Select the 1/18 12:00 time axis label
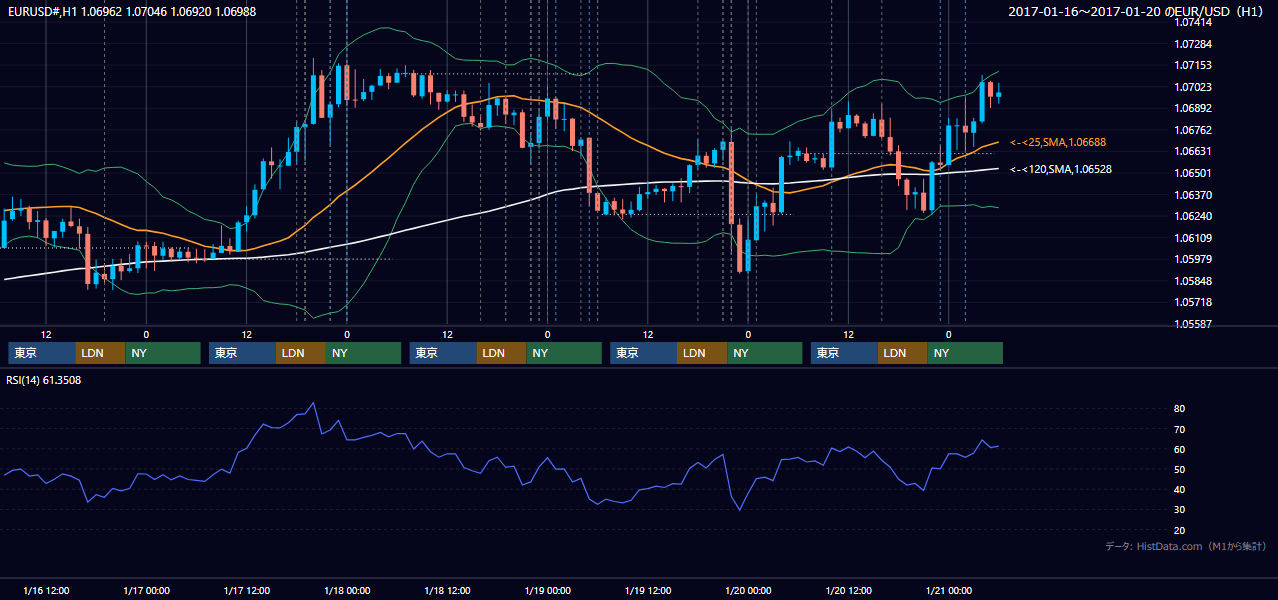The width and height of the screenshot is (1278, 600). coord(448,590)
